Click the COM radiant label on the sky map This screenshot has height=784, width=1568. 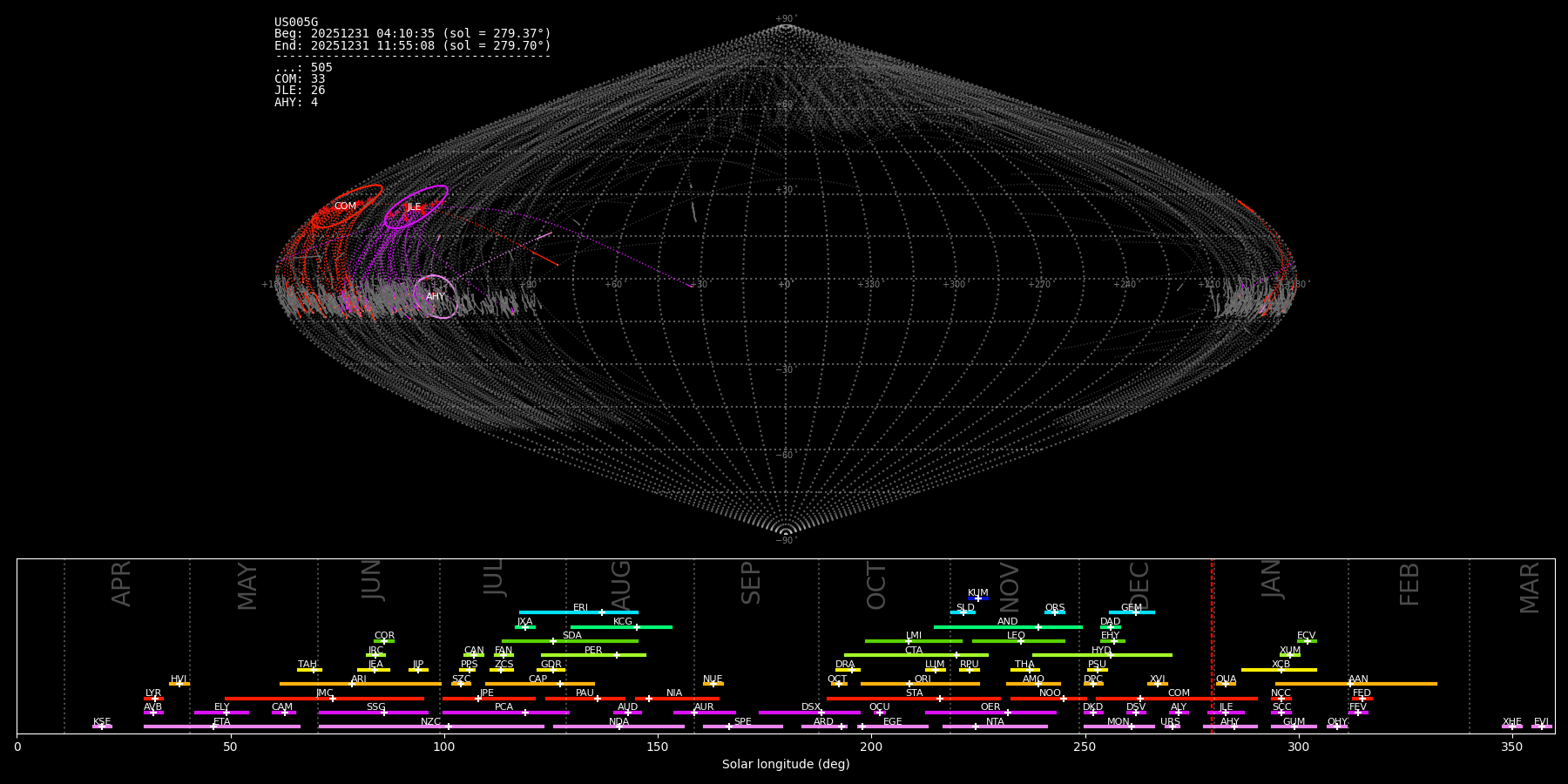[x=345, y=206]
